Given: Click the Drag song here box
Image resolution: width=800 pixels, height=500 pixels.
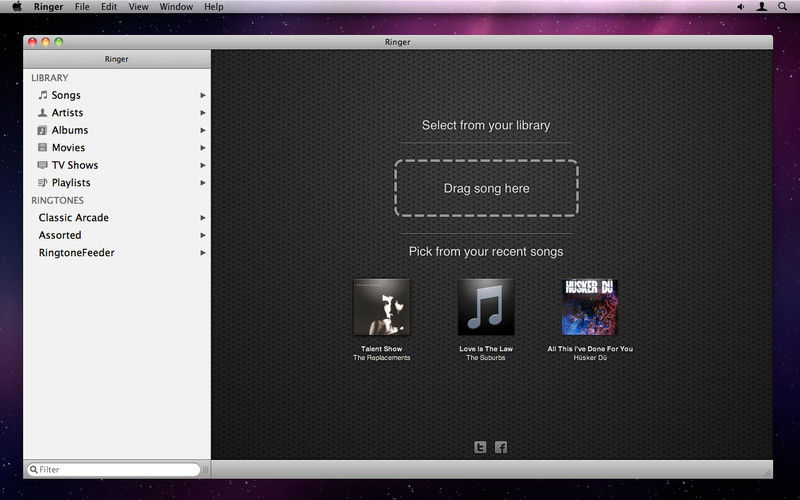Looking at the screenshot, I should click(486, 188).
